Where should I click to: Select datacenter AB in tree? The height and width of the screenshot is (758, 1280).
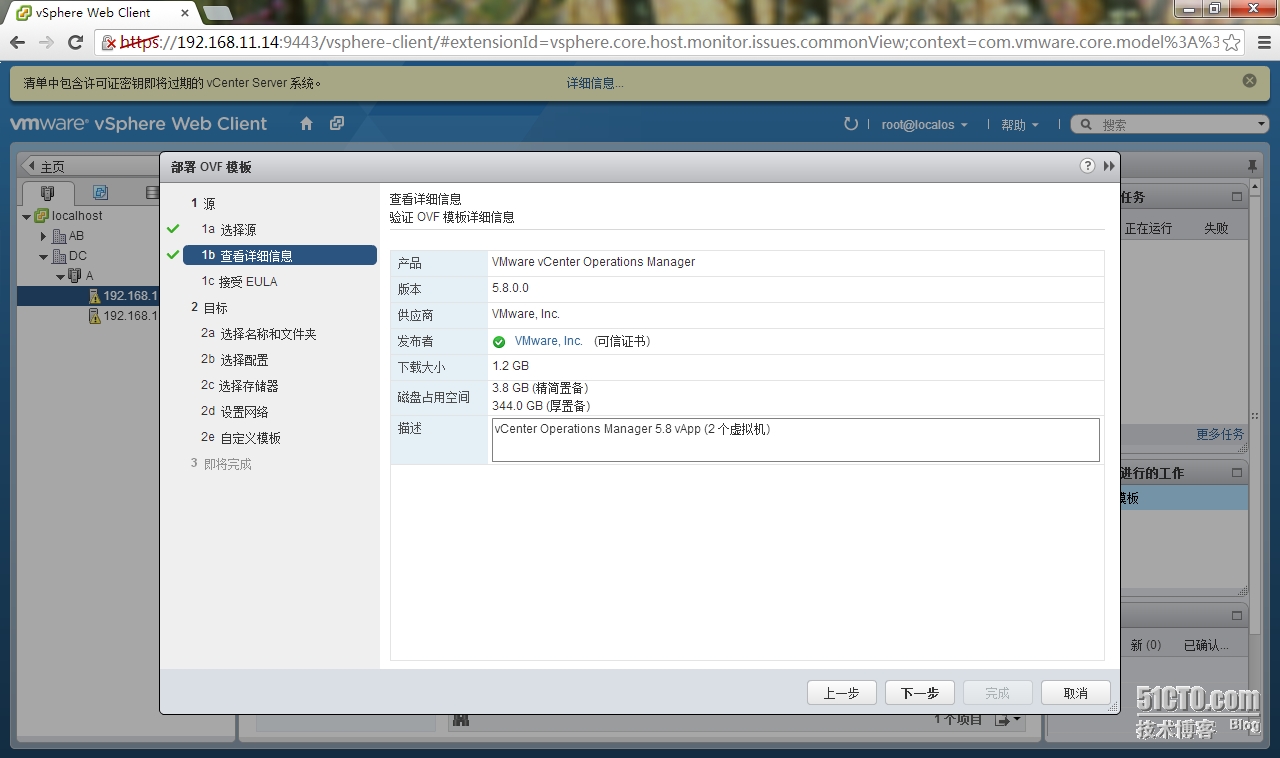pos(67,236)
